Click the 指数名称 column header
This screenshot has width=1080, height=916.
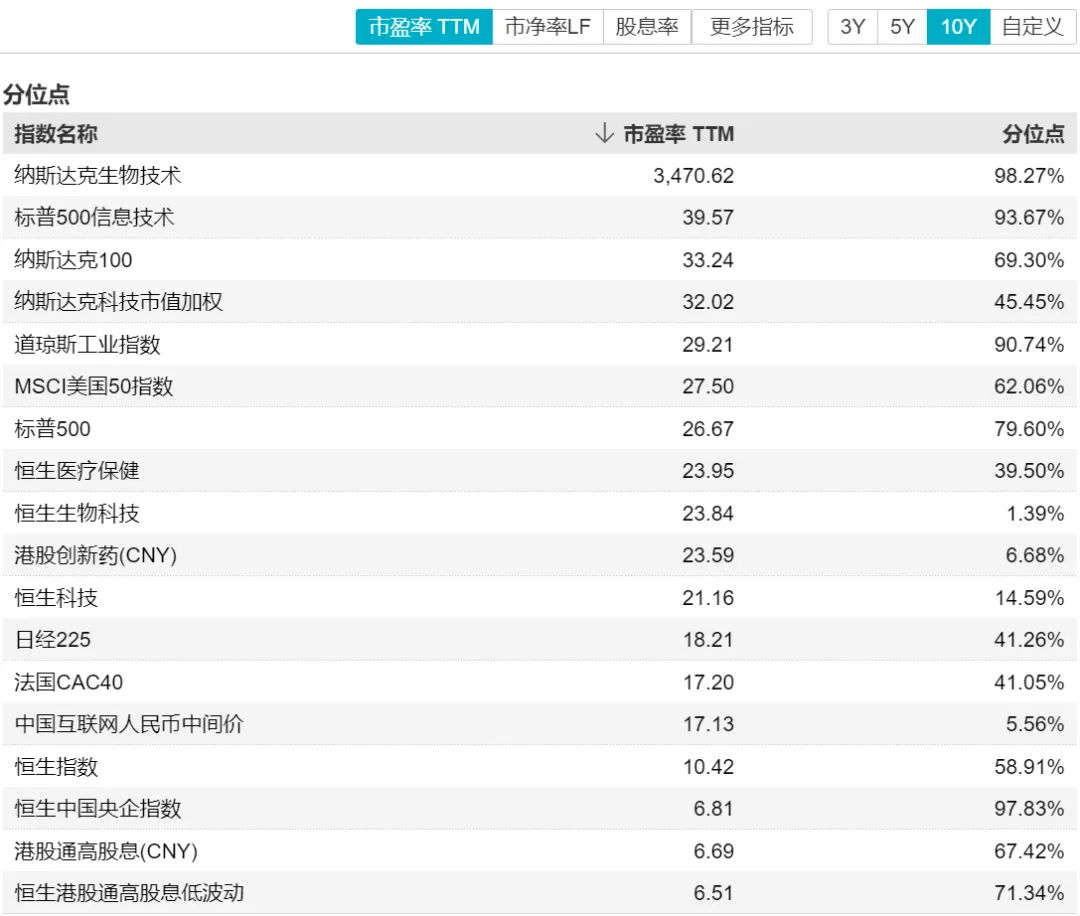point(48,133)
